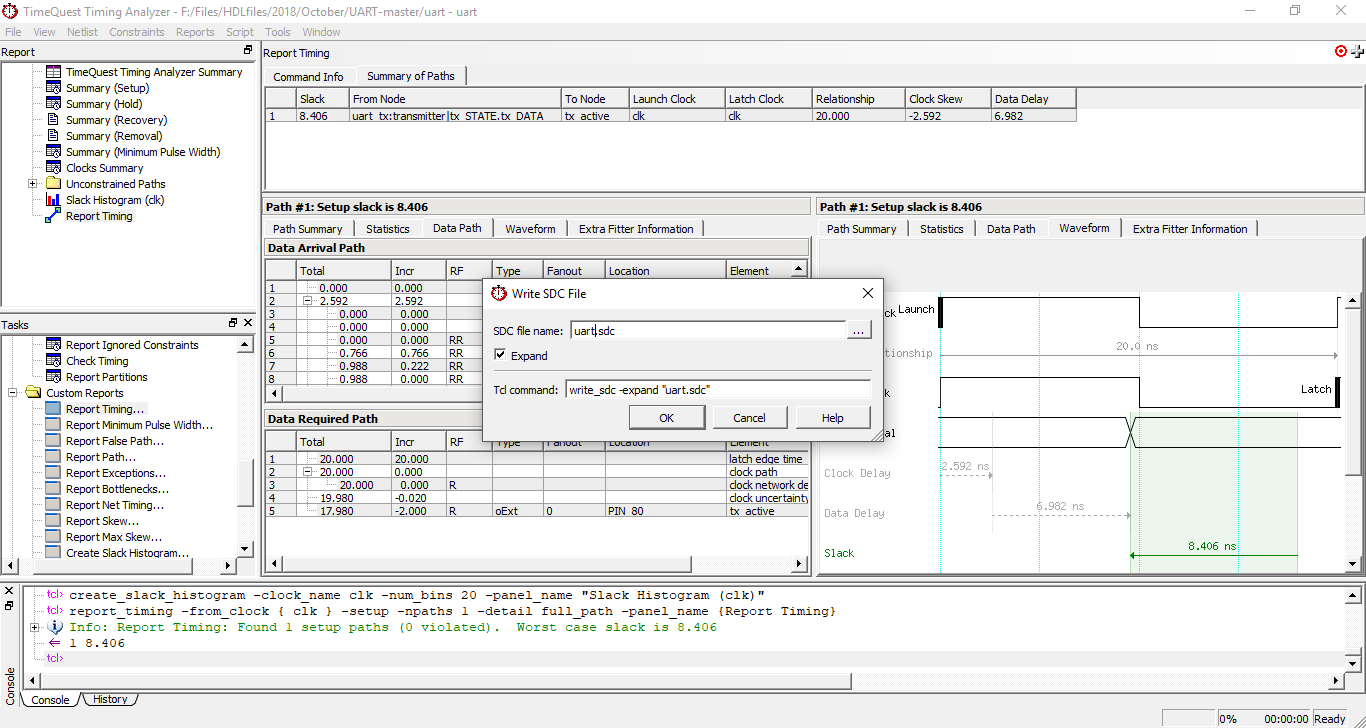Float the Tasks panel with its undock icon
The height and width of the screenshot is (728, 1366).
[x=233, y=323]
